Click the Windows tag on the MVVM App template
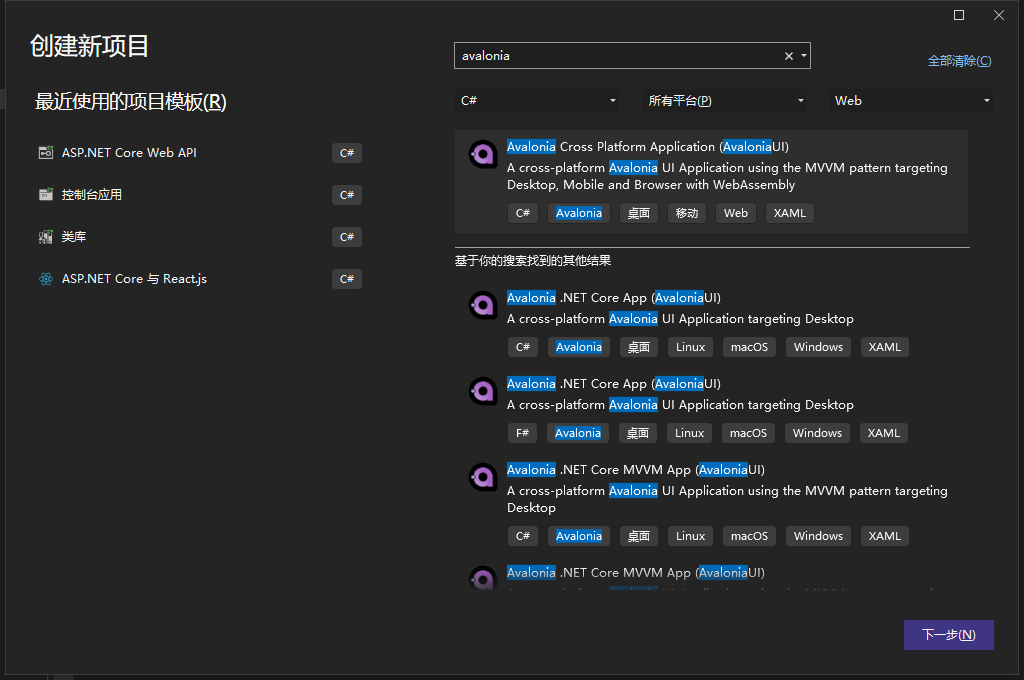The width and height of the screenshot is (1024, 680). pyautogui.click(x=818, y=536)
